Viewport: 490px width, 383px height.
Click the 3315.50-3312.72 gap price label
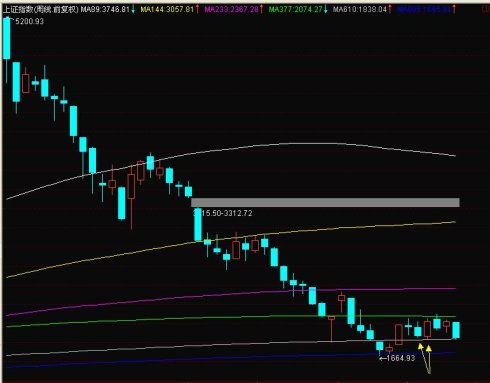(223, 213)
